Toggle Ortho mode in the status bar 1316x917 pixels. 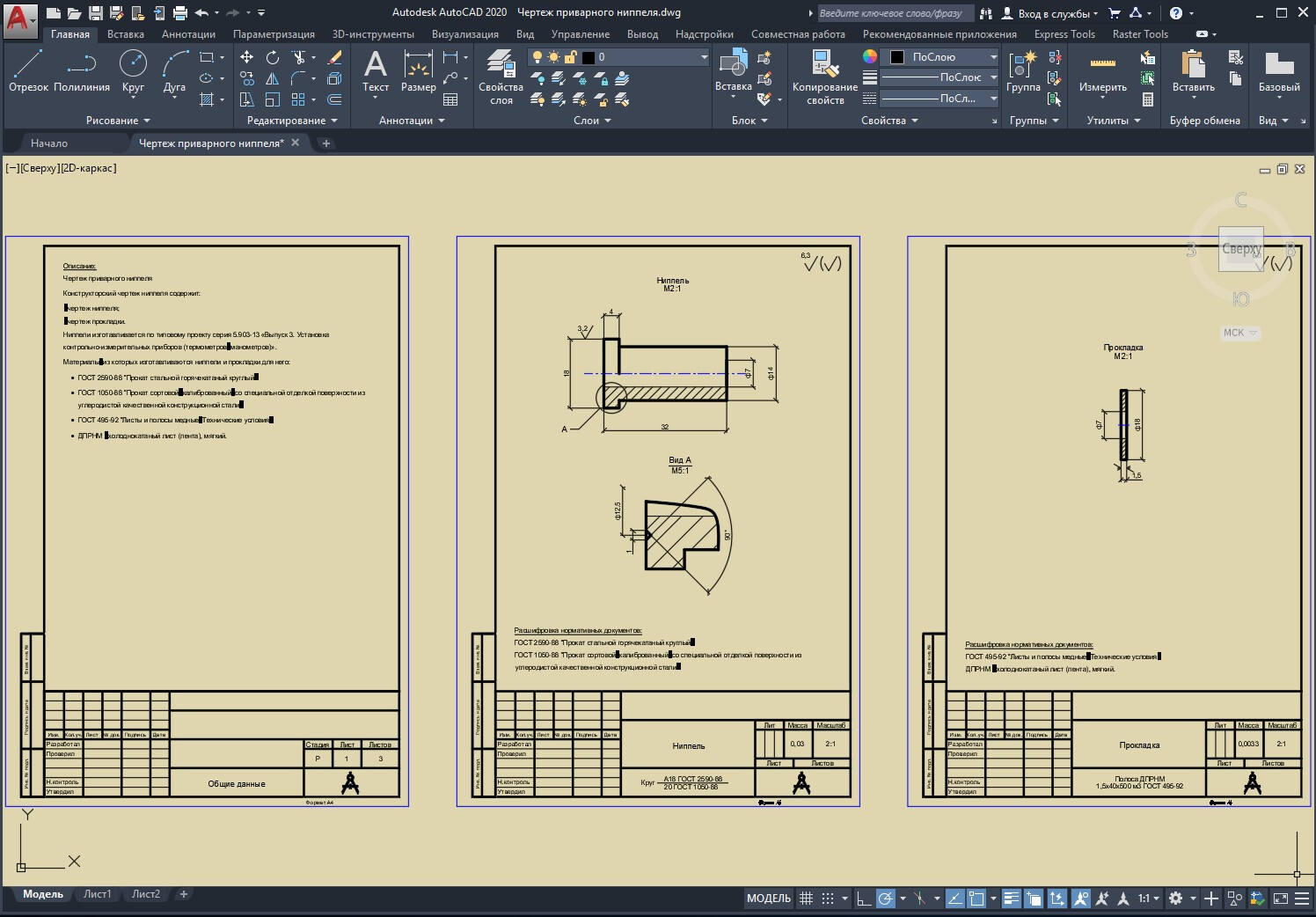[864, 899]
